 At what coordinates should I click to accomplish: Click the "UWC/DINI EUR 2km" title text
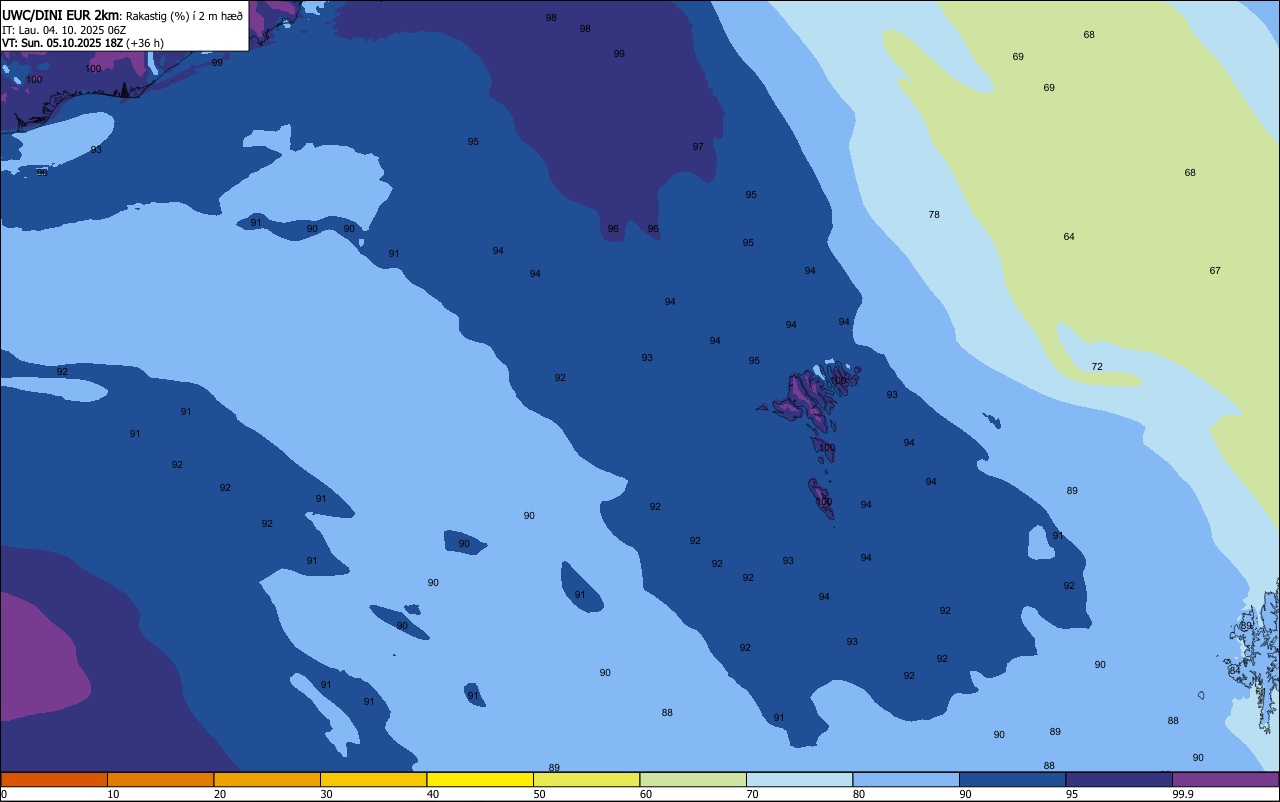coord(60,15)
